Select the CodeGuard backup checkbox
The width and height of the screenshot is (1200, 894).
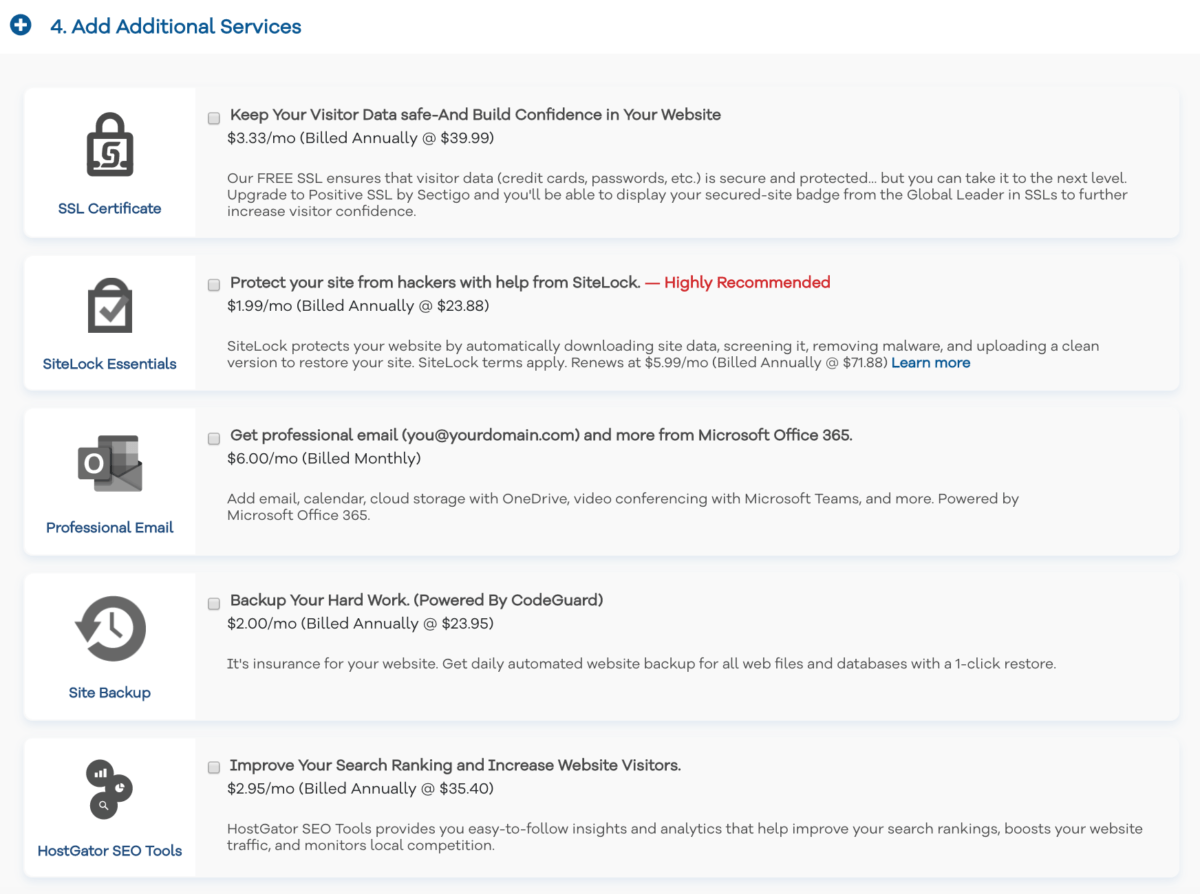click(214, 603)
